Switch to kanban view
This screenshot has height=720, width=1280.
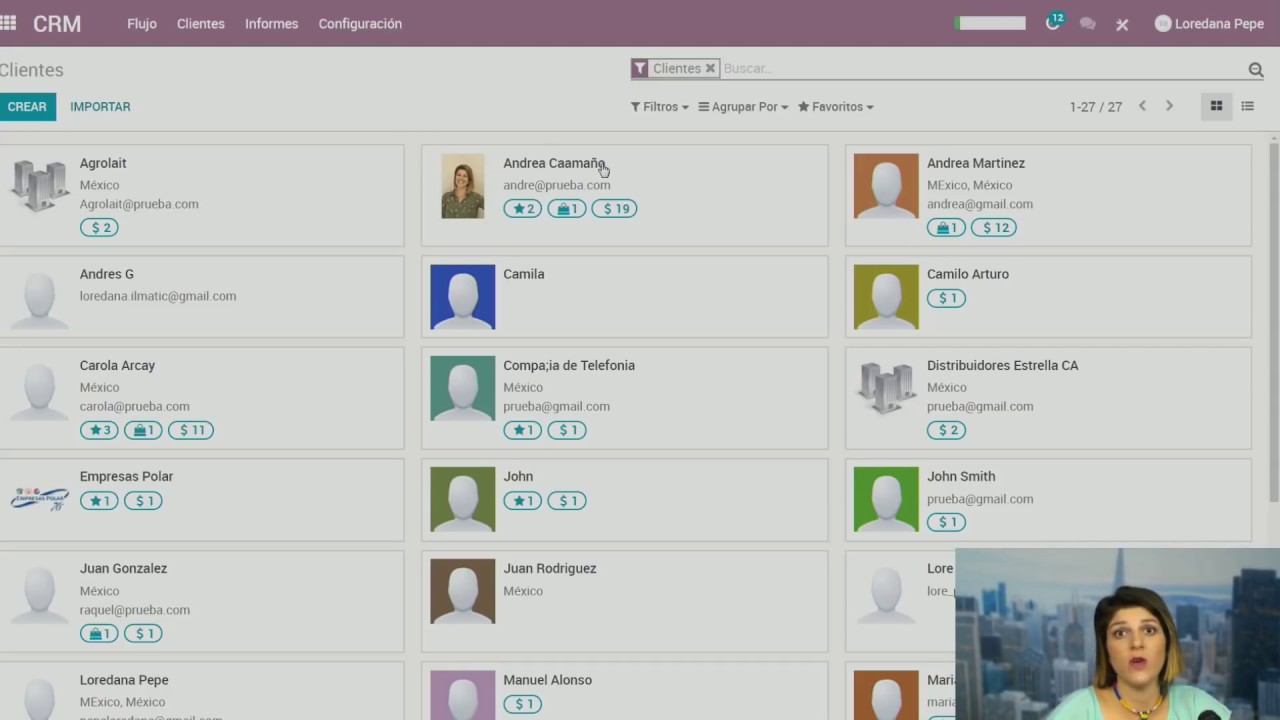1216,106
